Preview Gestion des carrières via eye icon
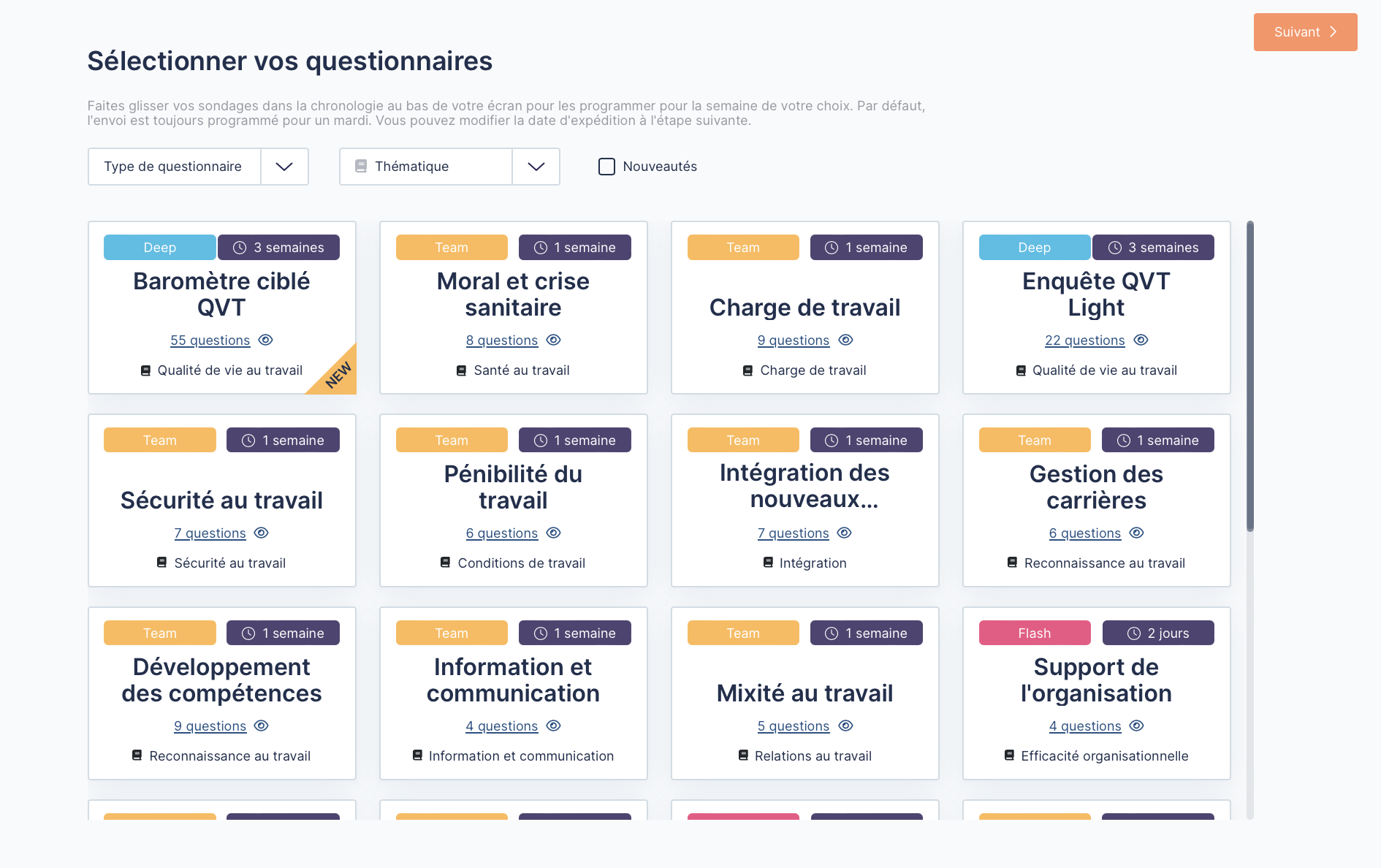The height and width of the screenshot is (868, 1381). click(x=1137, y=533)
